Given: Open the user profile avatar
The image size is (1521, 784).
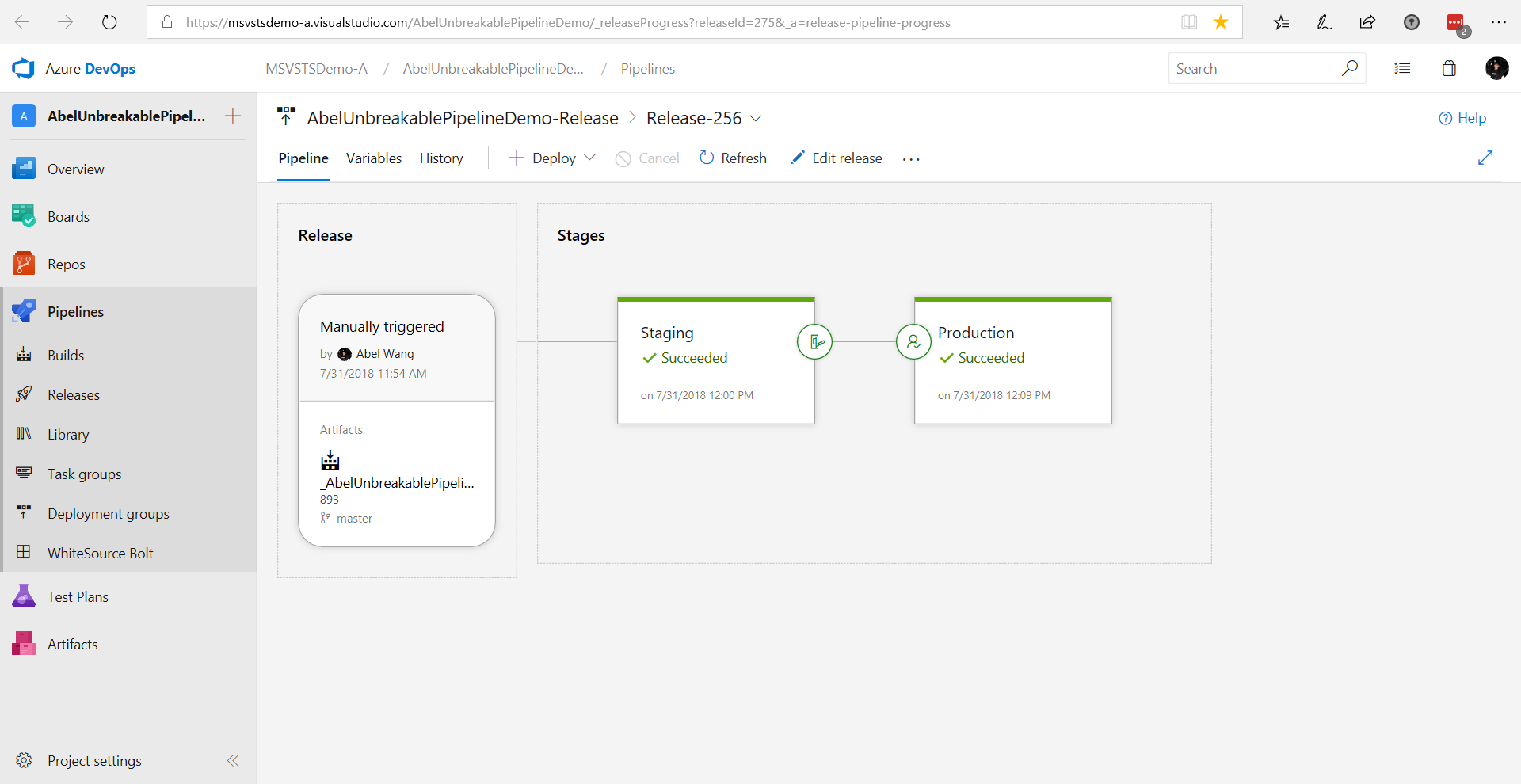Looking at the screenshot, I should 1496,68.
